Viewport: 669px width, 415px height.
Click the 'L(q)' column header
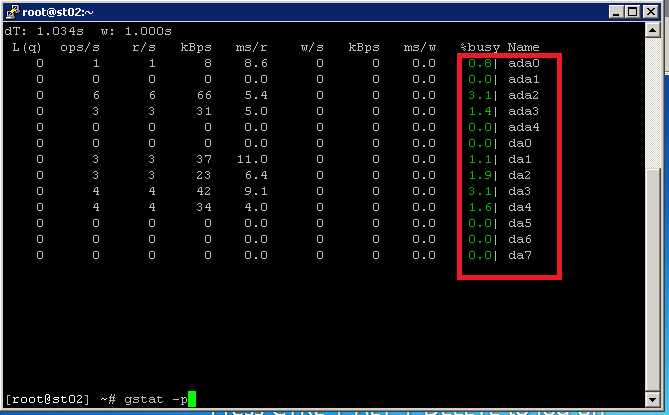pyautogui.click(x=26, y=47)
